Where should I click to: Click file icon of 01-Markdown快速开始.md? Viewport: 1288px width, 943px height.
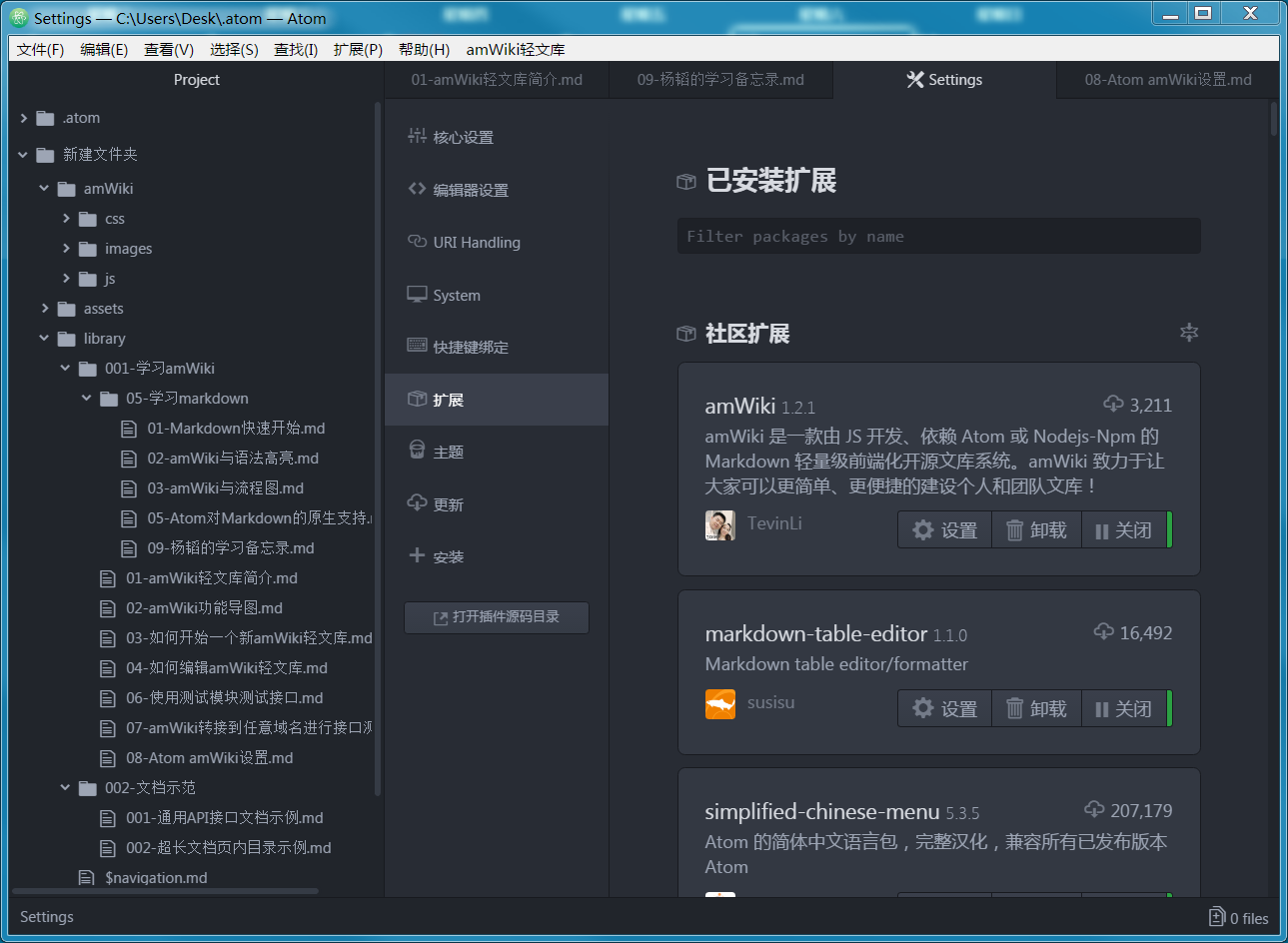coord(129,429)
